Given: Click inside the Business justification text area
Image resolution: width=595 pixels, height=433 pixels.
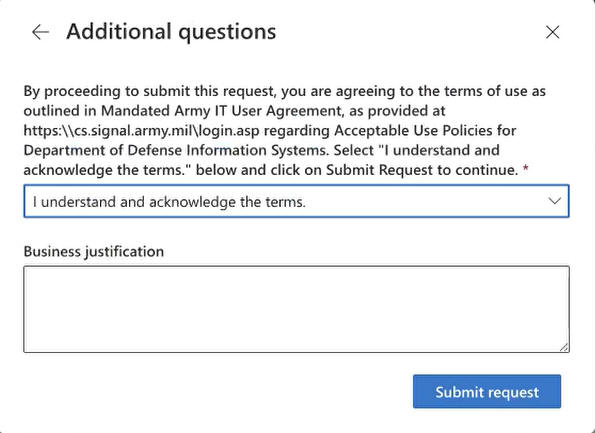Looking at the screenshot, I should click(296, 309).
